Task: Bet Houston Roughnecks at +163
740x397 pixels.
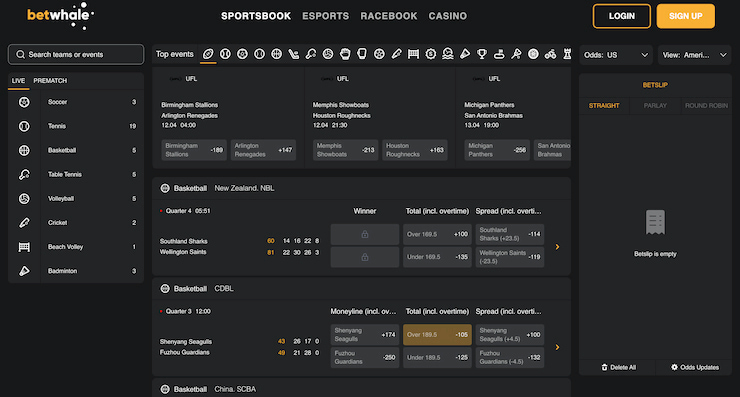Action: click(415, 150)
